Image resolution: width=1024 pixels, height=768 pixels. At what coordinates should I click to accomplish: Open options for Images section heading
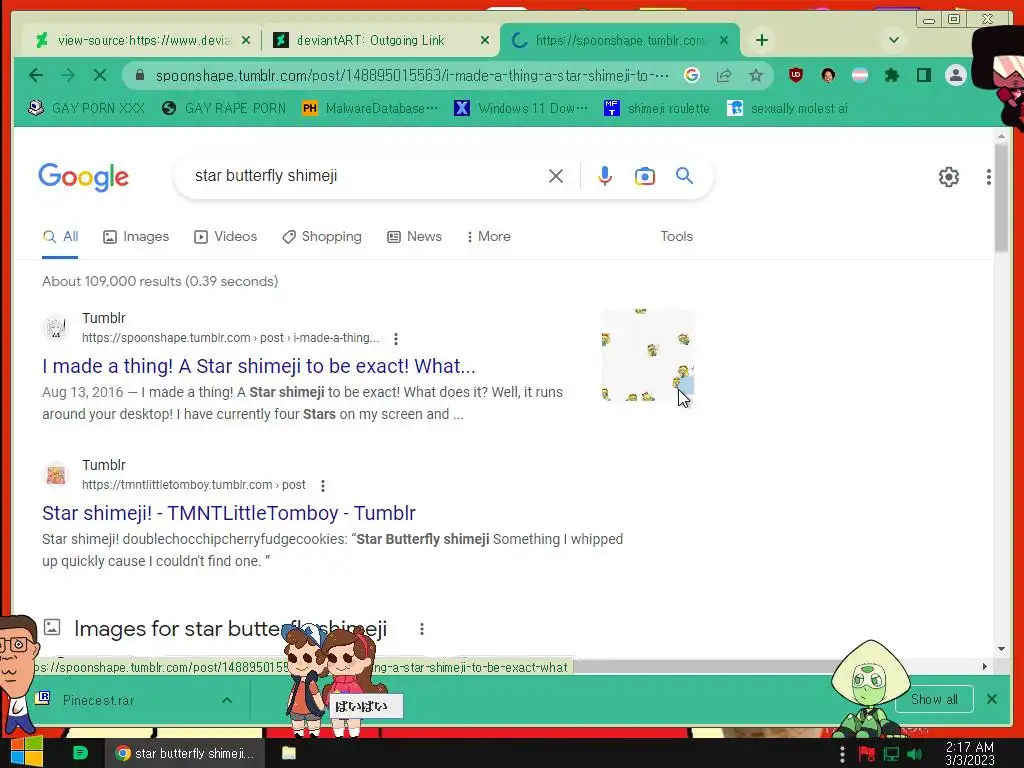point(422,629)
